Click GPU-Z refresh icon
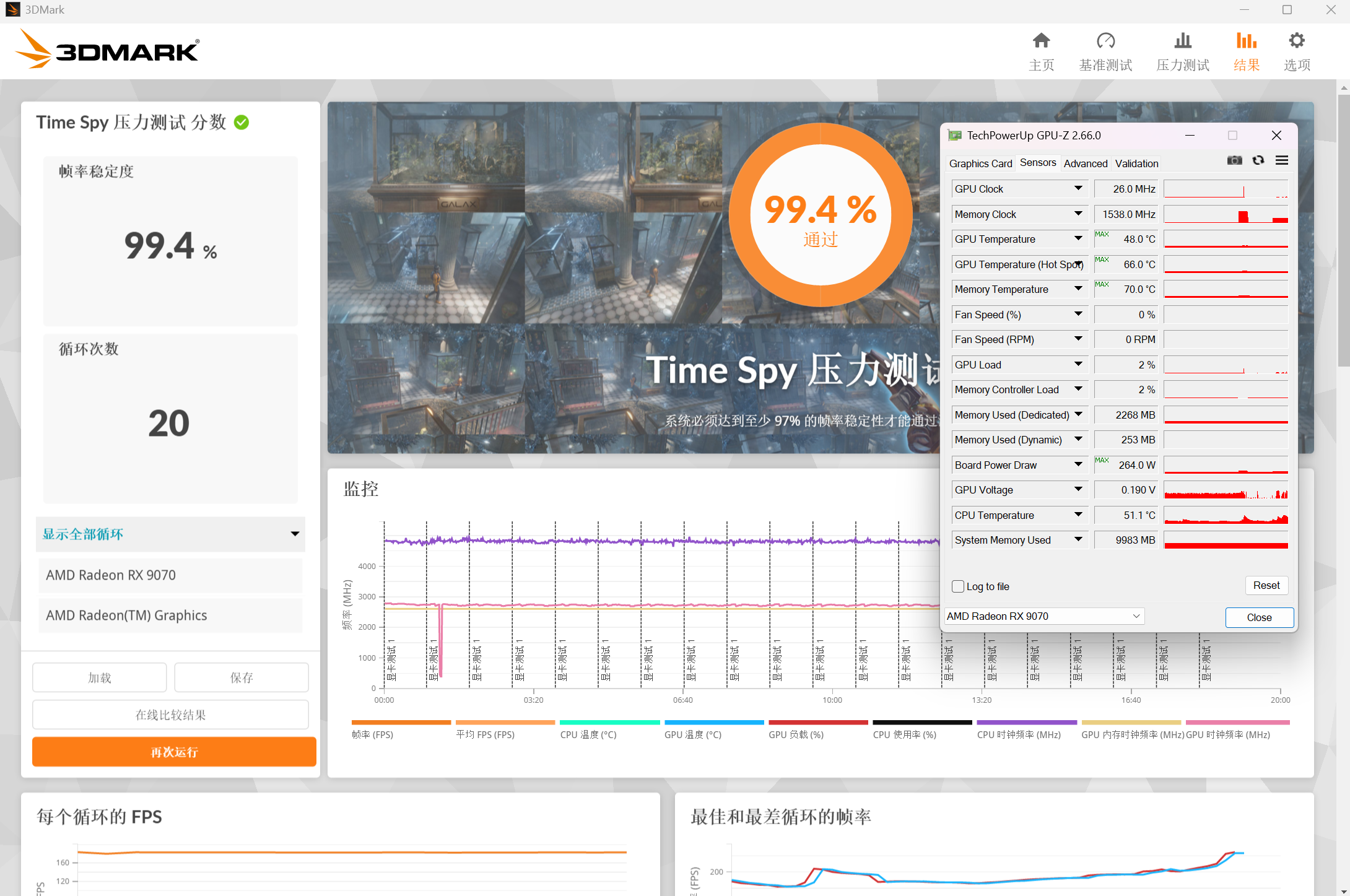Screen dimensions: 1350x896 click(x=1258, y=160)
